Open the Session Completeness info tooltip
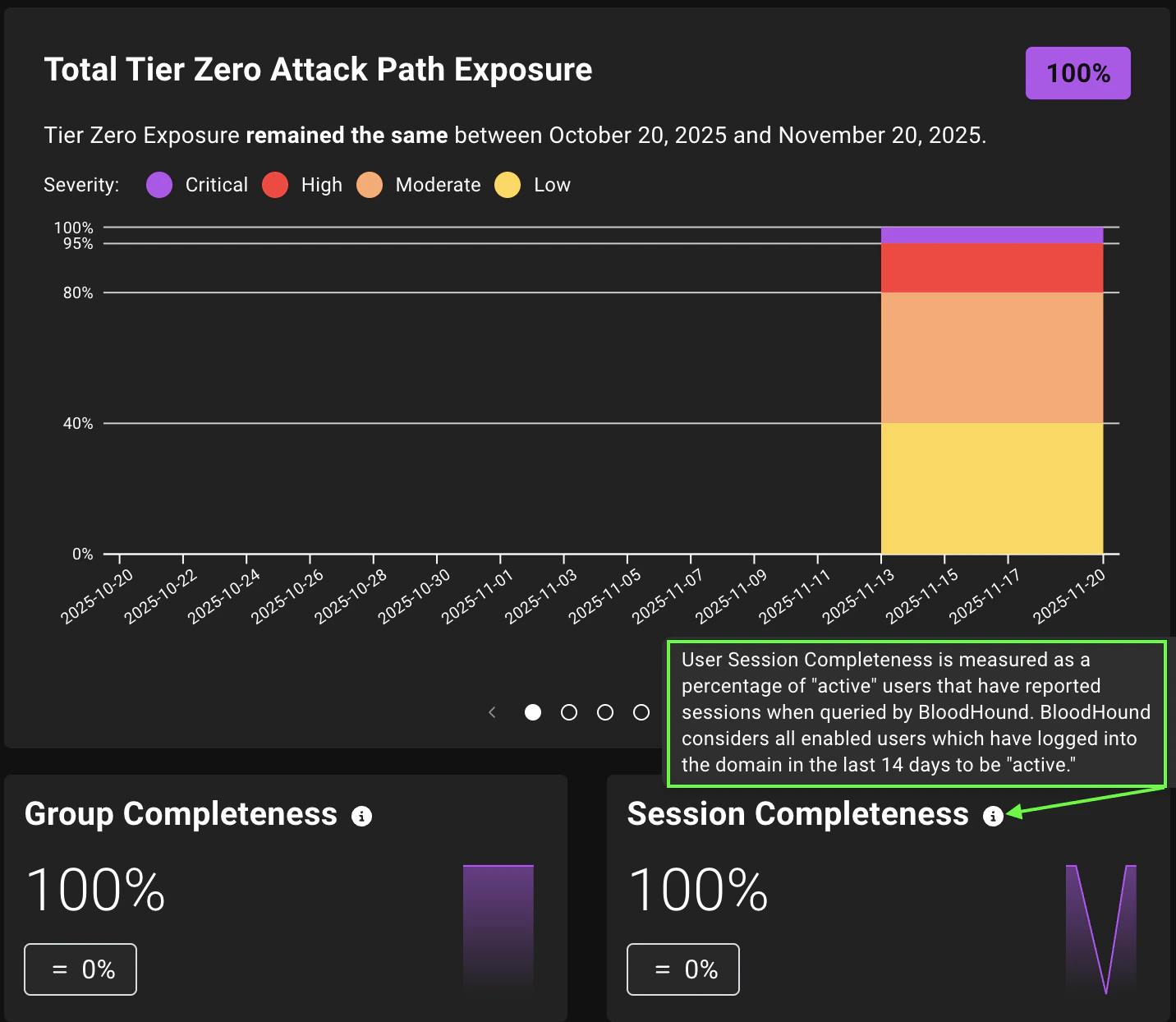Image resolution: width=1176 pixels, height=1022 pixels. click(x=994, y=817)
